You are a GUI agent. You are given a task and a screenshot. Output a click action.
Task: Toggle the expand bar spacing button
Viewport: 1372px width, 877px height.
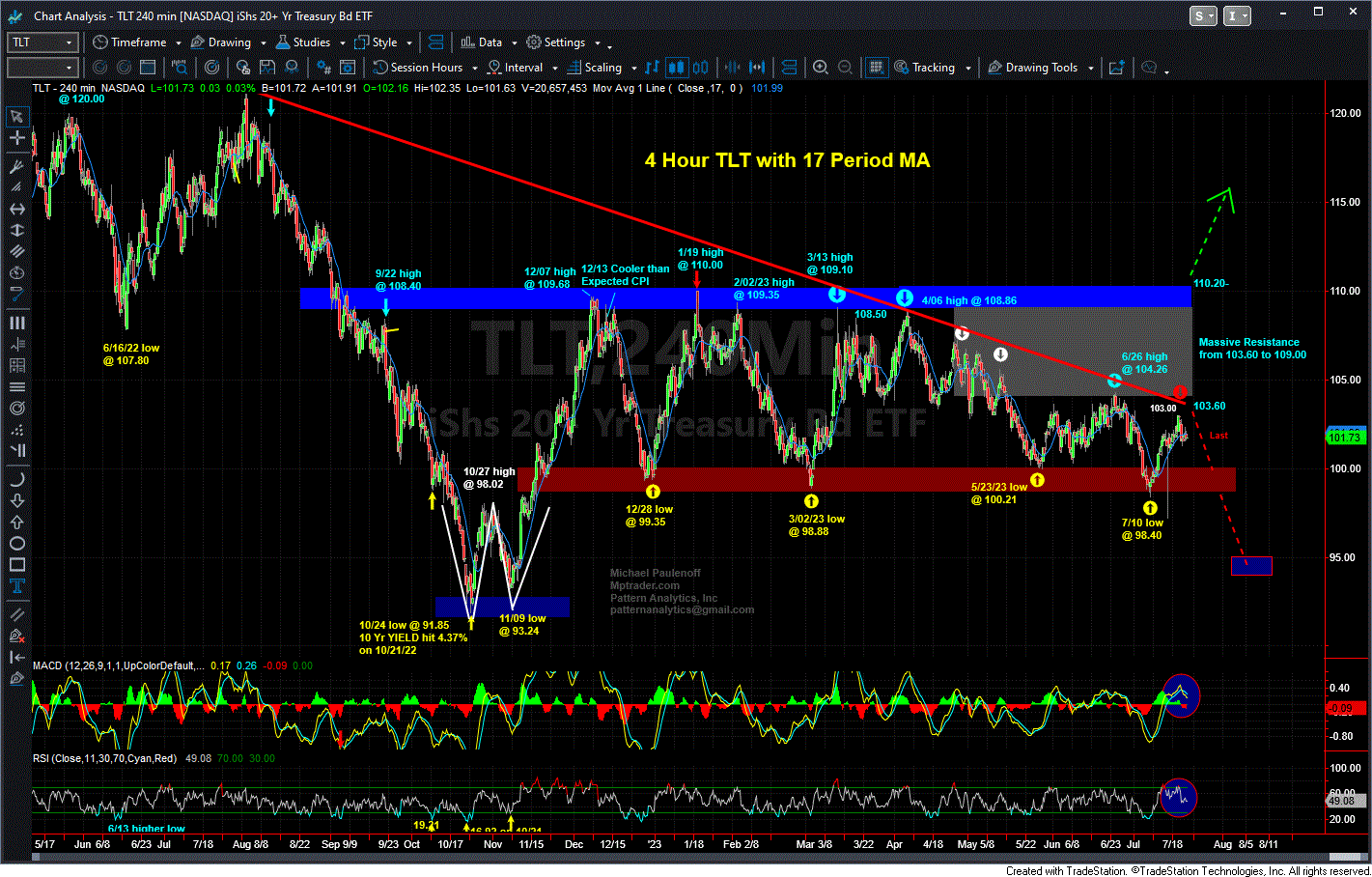757,68
